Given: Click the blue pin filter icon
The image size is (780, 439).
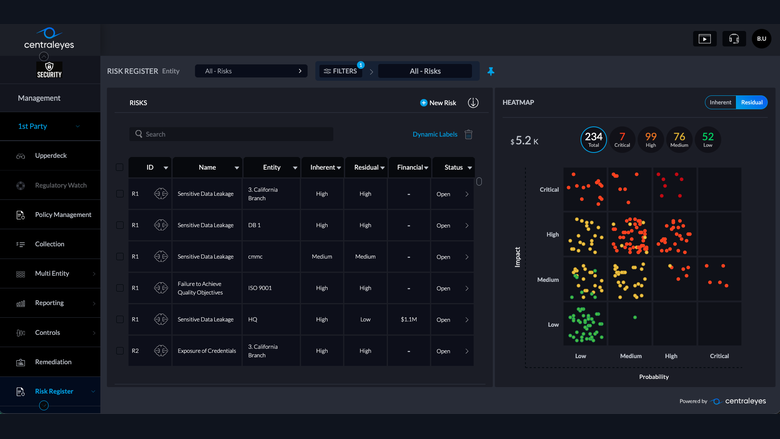Looking at the screenshot, I should pyautogui.click(x=491, y=71).
